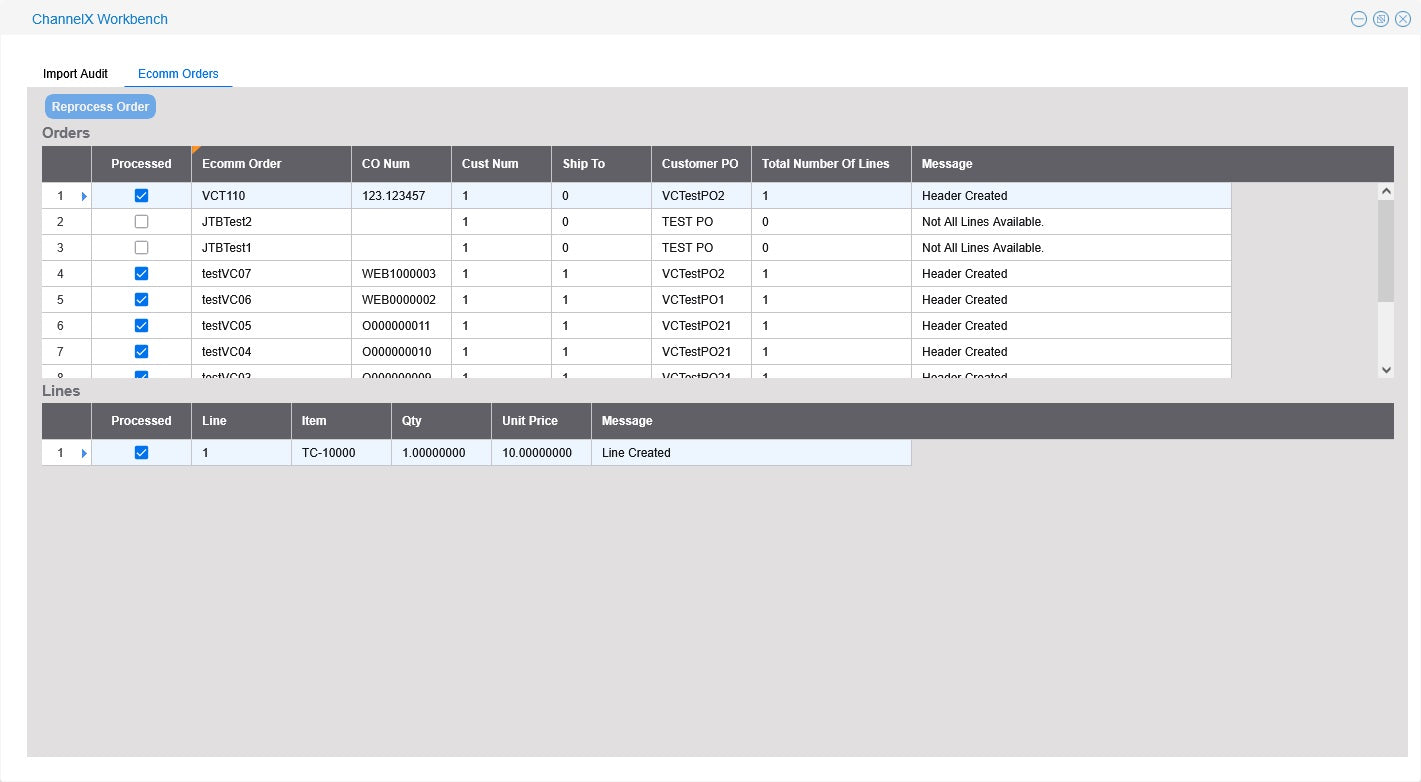Select the Ecomm Orders tab

178,74
